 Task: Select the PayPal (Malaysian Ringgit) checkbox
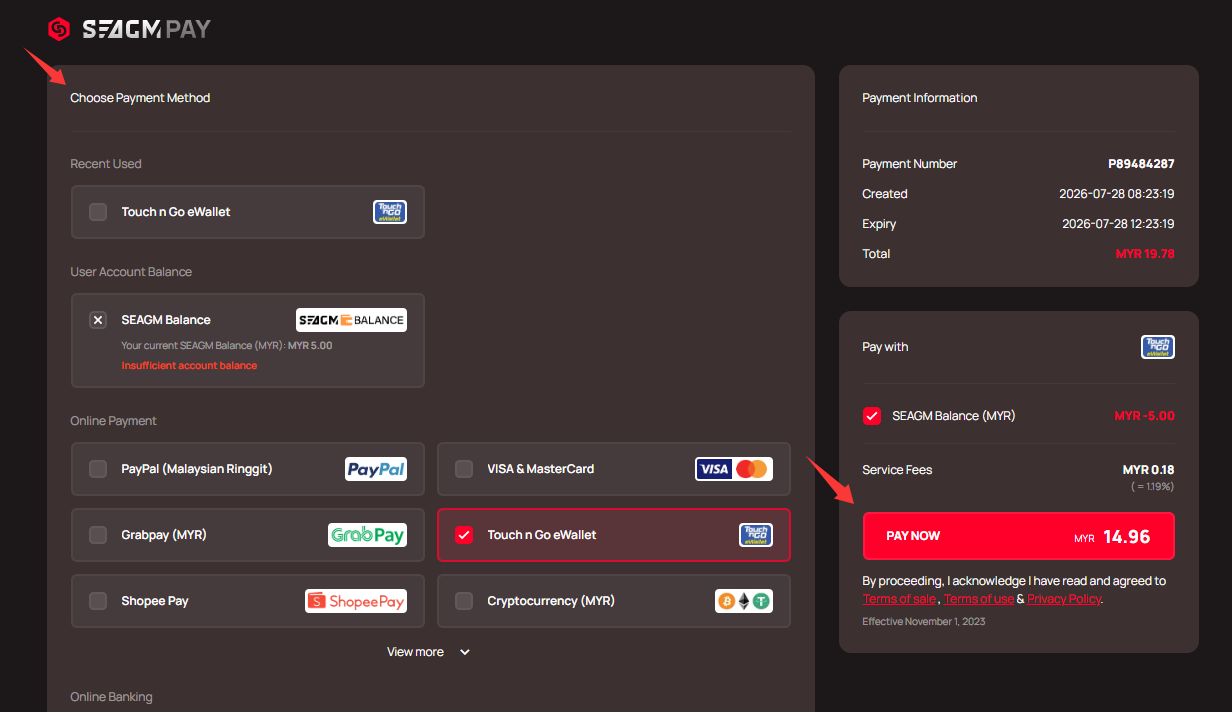click(x=98, y=469)
